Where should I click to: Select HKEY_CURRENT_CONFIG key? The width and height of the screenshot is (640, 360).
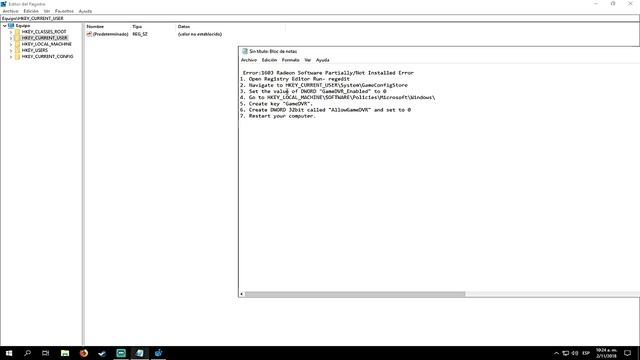point(47,56)
